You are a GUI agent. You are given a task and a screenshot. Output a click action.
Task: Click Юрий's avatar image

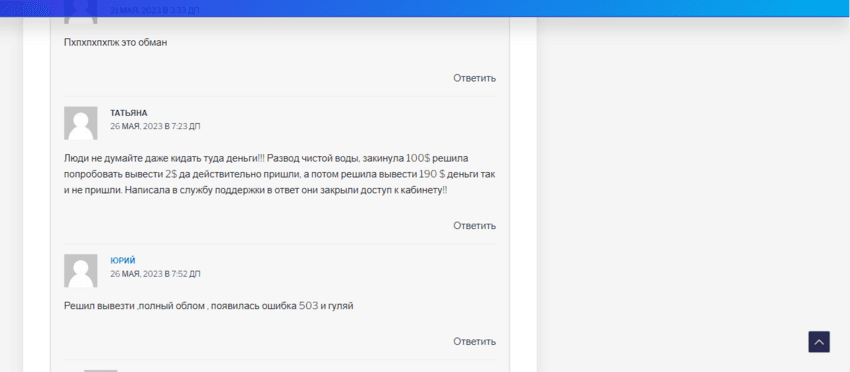point(81,271)
